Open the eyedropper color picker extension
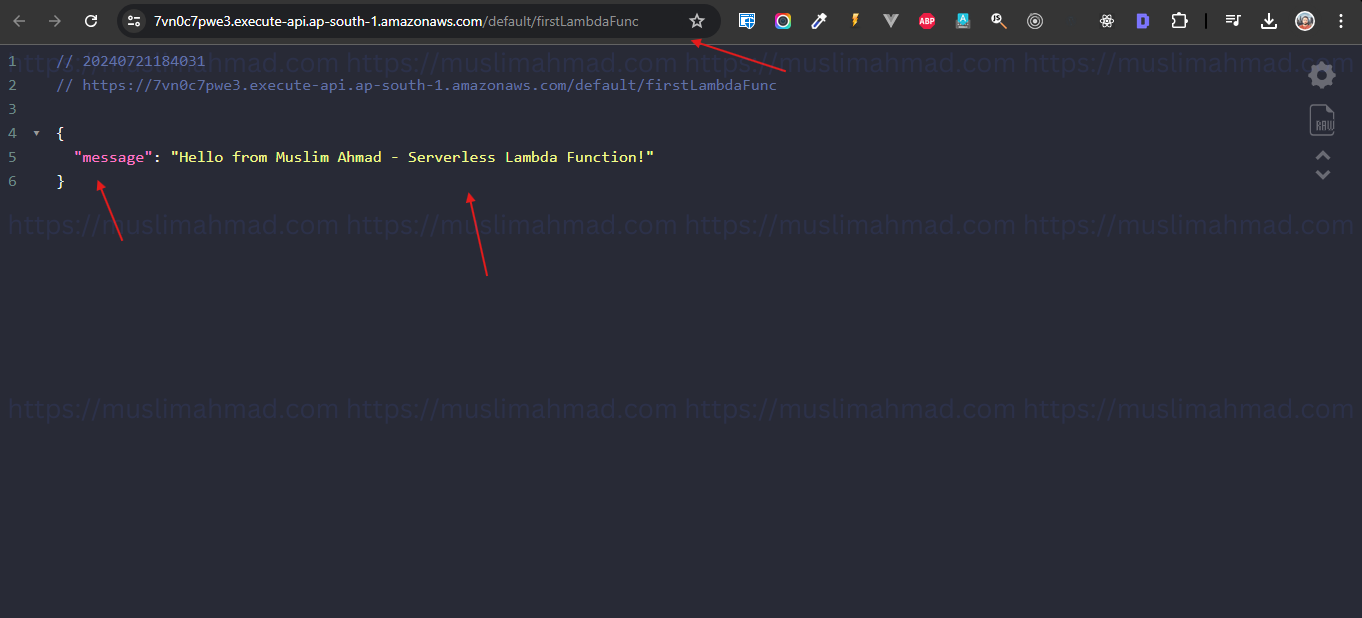The image size is (1362, 618). click(819, 20)
